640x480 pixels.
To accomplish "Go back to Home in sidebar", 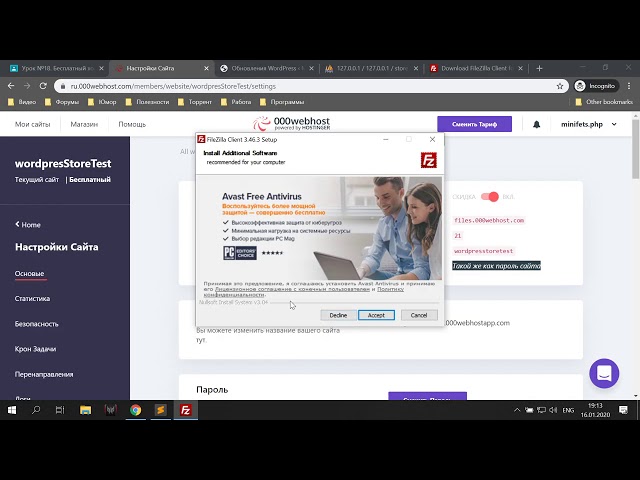I will (28, 224).
